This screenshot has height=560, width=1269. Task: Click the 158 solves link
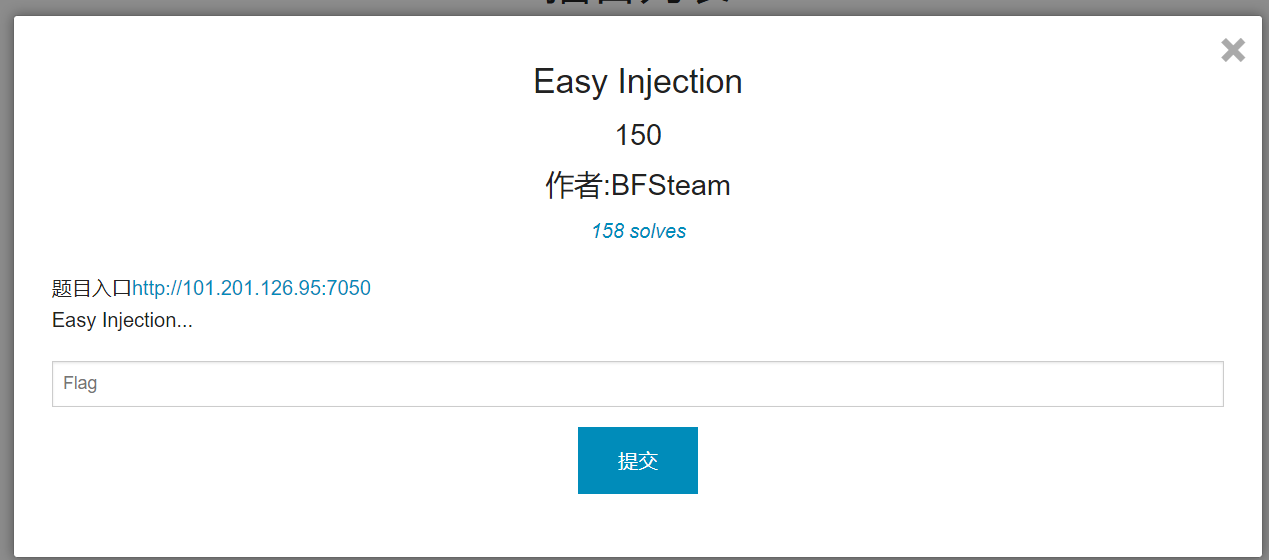coord(638,231)
